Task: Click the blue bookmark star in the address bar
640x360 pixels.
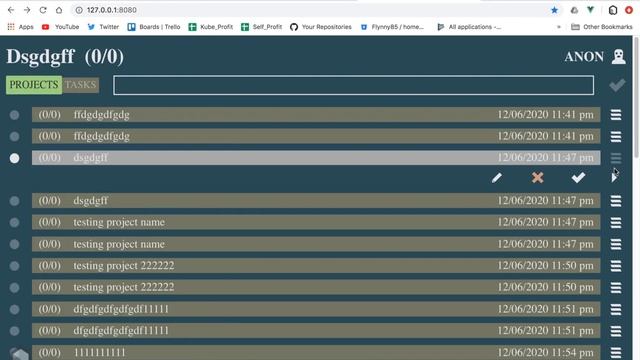Action: click(554, 10)
